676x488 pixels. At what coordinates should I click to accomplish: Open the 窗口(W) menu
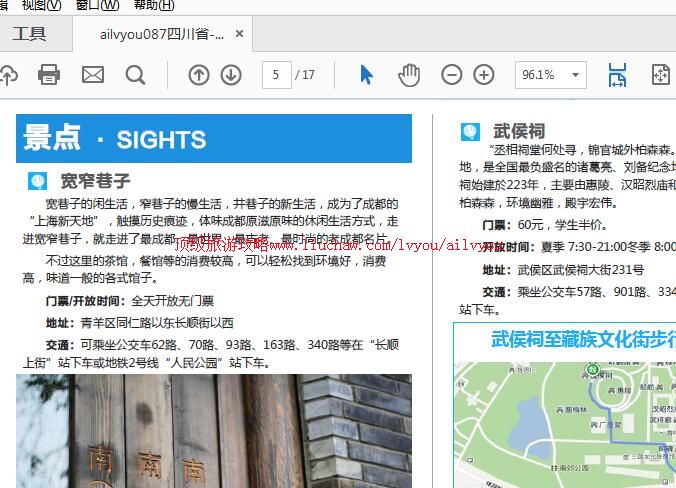tap(97, 5)
